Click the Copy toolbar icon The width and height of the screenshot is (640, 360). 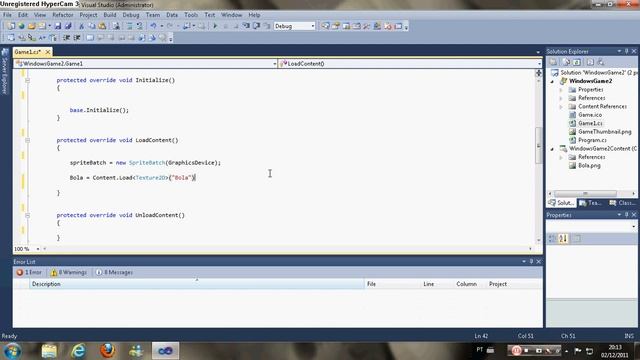pyautogui.click(x=92, y=26)
